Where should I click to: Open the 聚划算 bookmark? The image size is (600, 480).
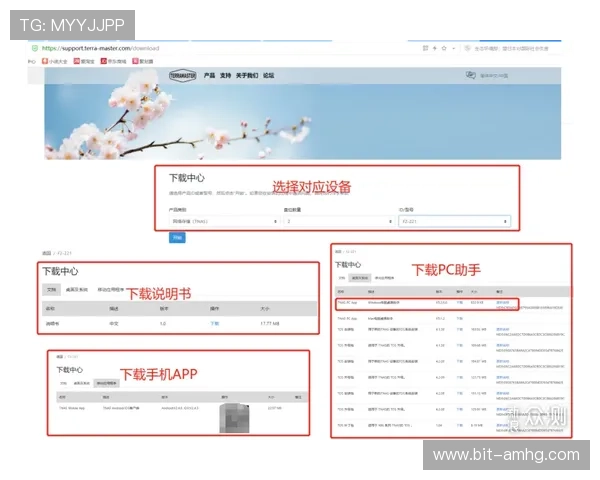[x=143, y=61]
